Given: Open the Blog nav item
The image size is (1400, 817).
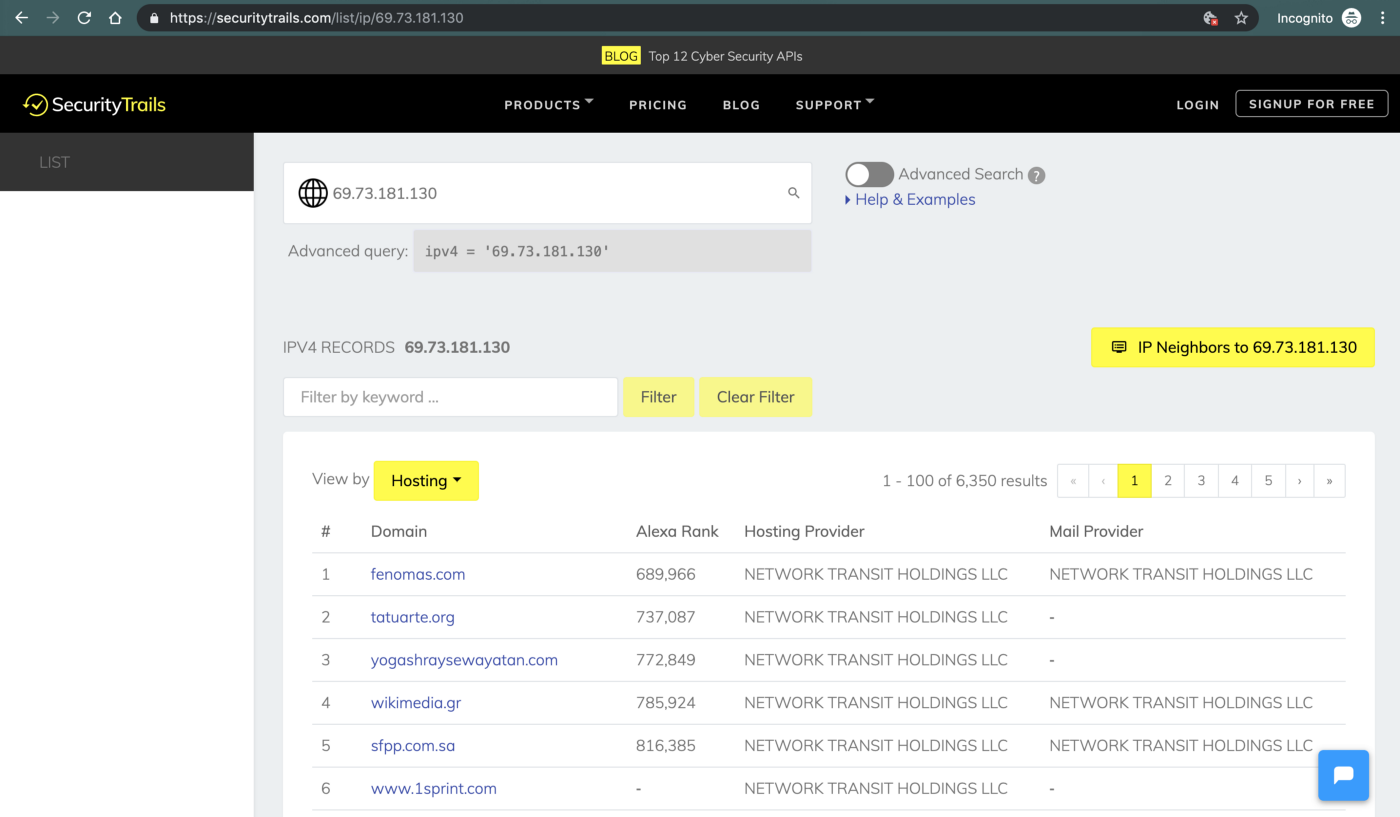Looking at the screenshot, I should click(x=741, y=105).
